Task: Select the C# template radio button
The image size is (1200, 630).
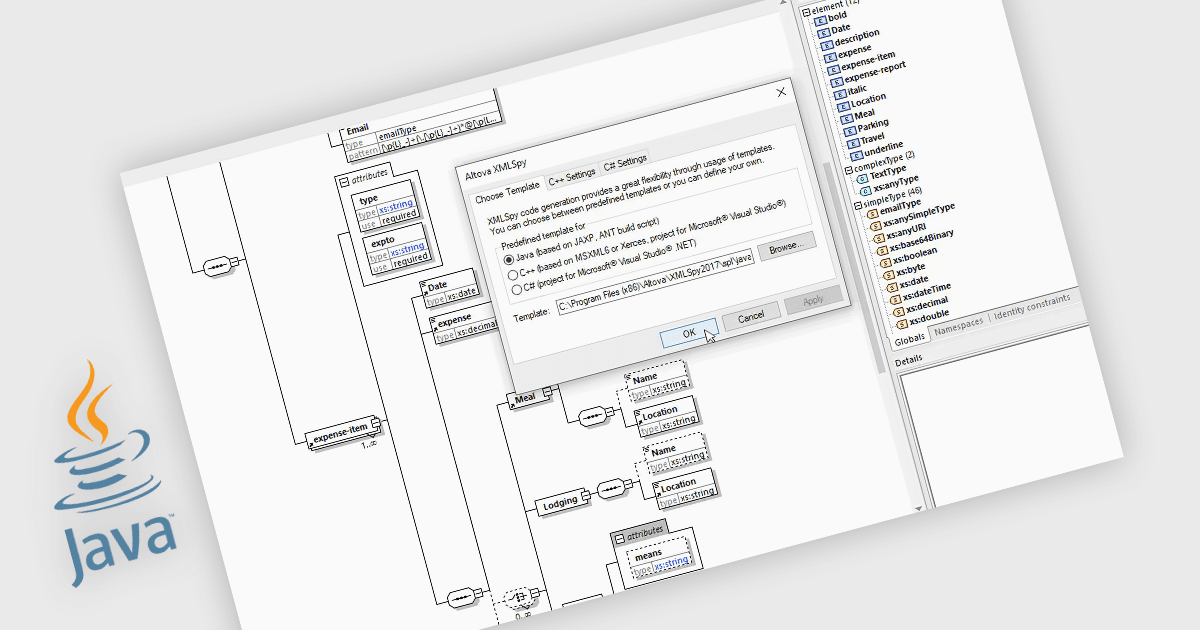Action: point(516,290)
